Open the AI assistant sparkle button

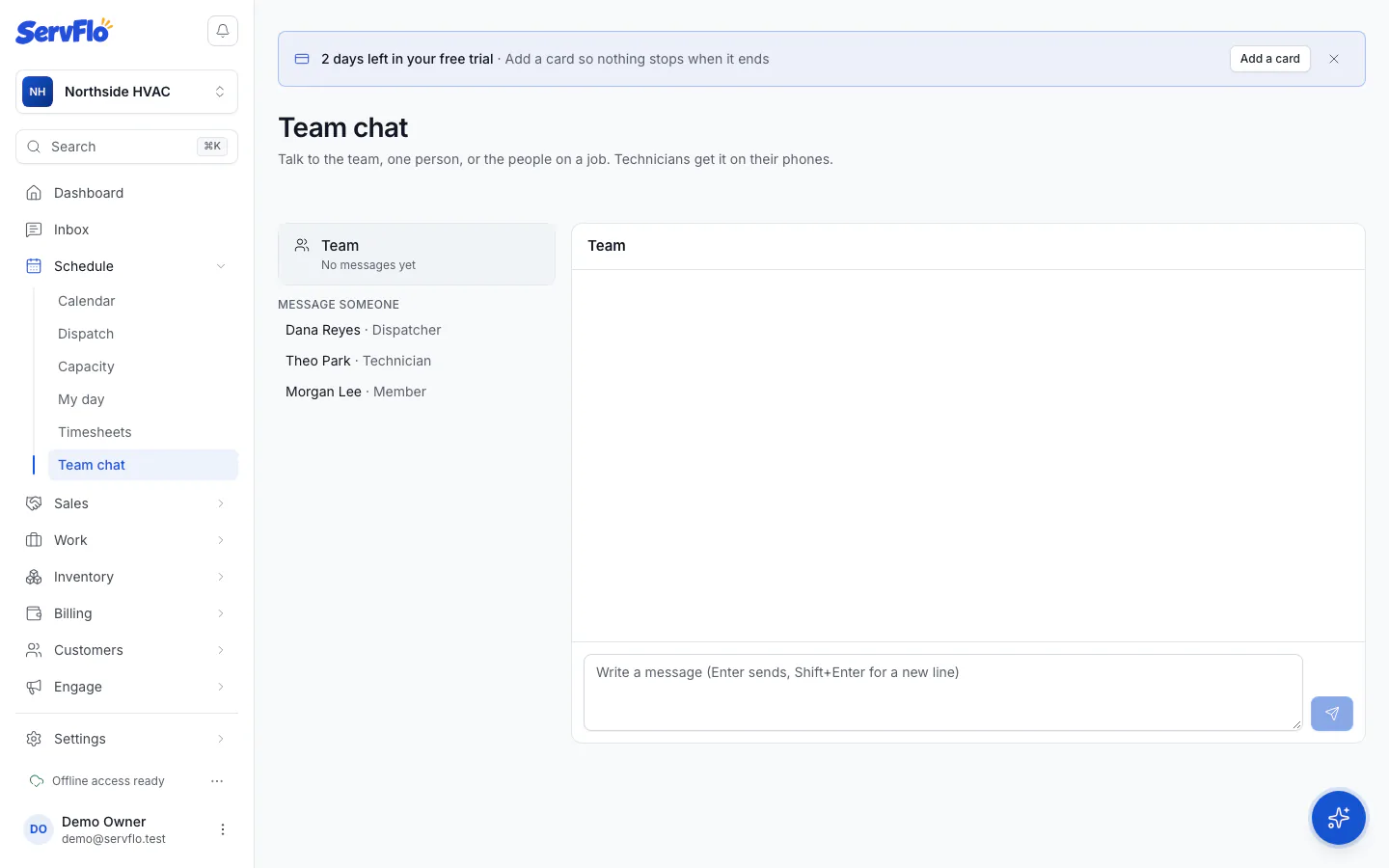[1338, 818]
